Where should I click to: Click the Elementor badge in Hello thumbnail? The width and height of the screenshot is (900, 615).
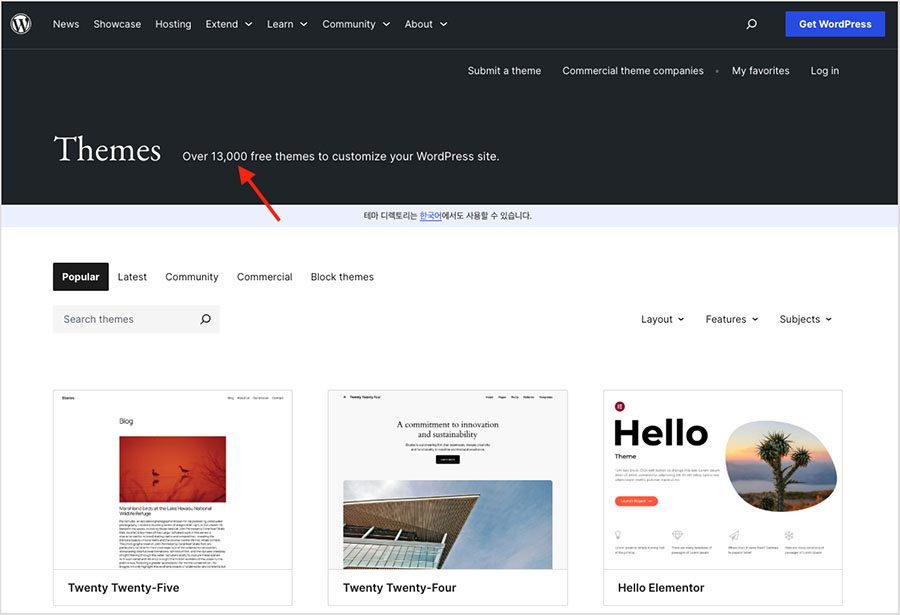pos(620,407)
